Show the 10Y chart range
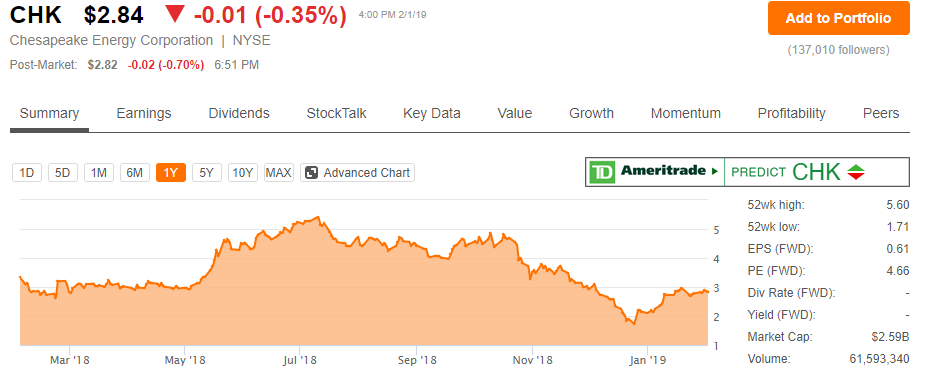This screenshot has height=389, width=925. (242, 173)
